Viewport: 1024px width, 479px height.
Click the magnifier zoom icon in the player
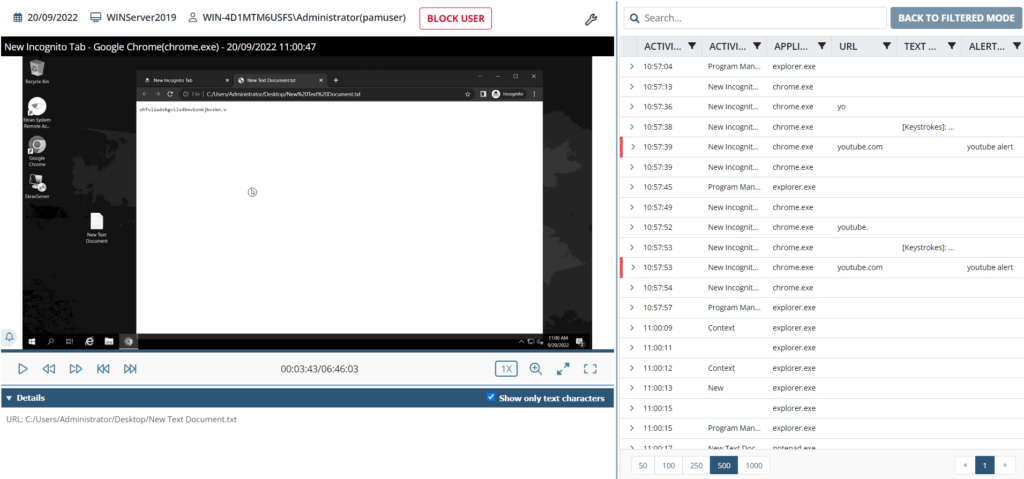click(536, 369)
